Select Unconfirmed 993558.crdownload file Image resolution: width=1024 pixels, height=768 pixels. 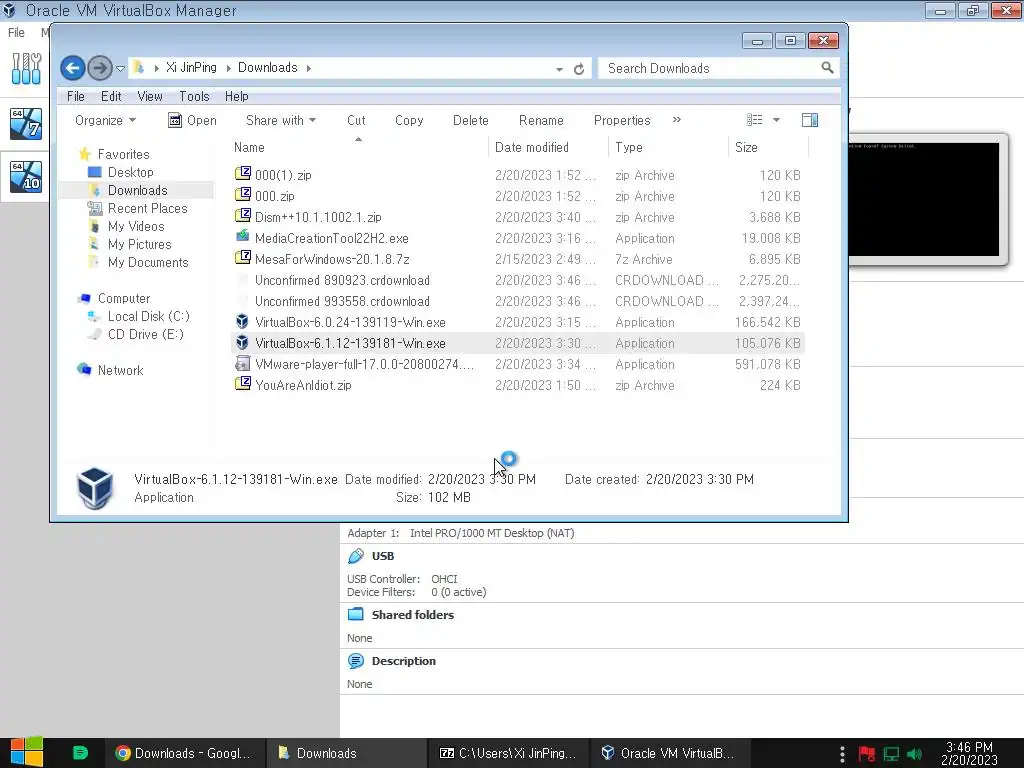click(342, 301)
